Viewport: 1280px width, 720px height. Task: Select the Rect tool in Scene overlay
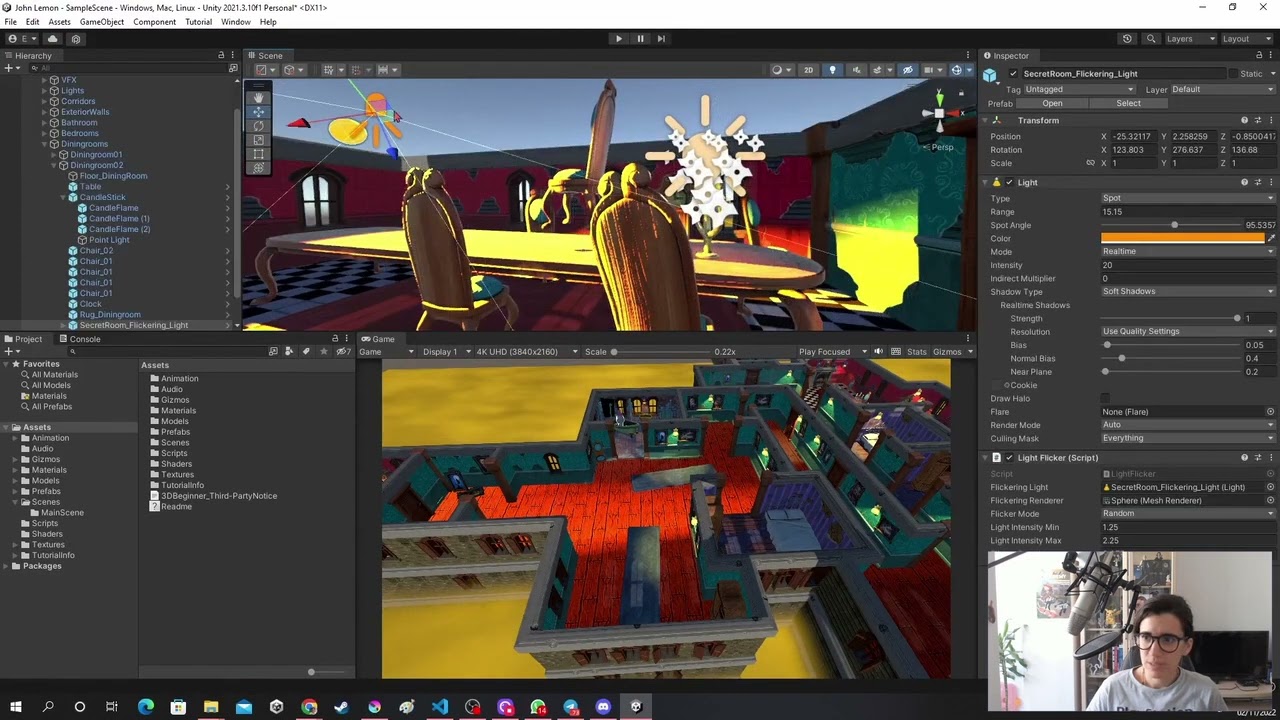tap(258, 154)
